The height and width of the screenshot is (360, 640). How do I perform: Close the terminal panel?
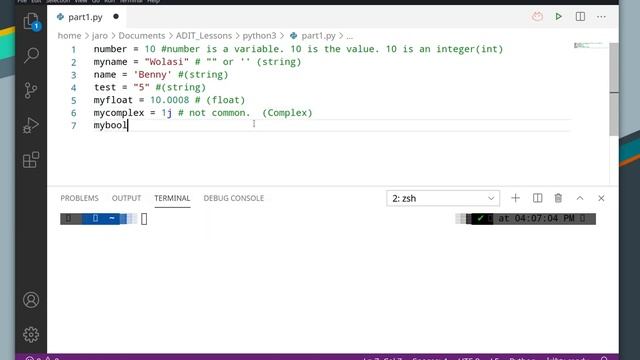click(x=601, y=198)
